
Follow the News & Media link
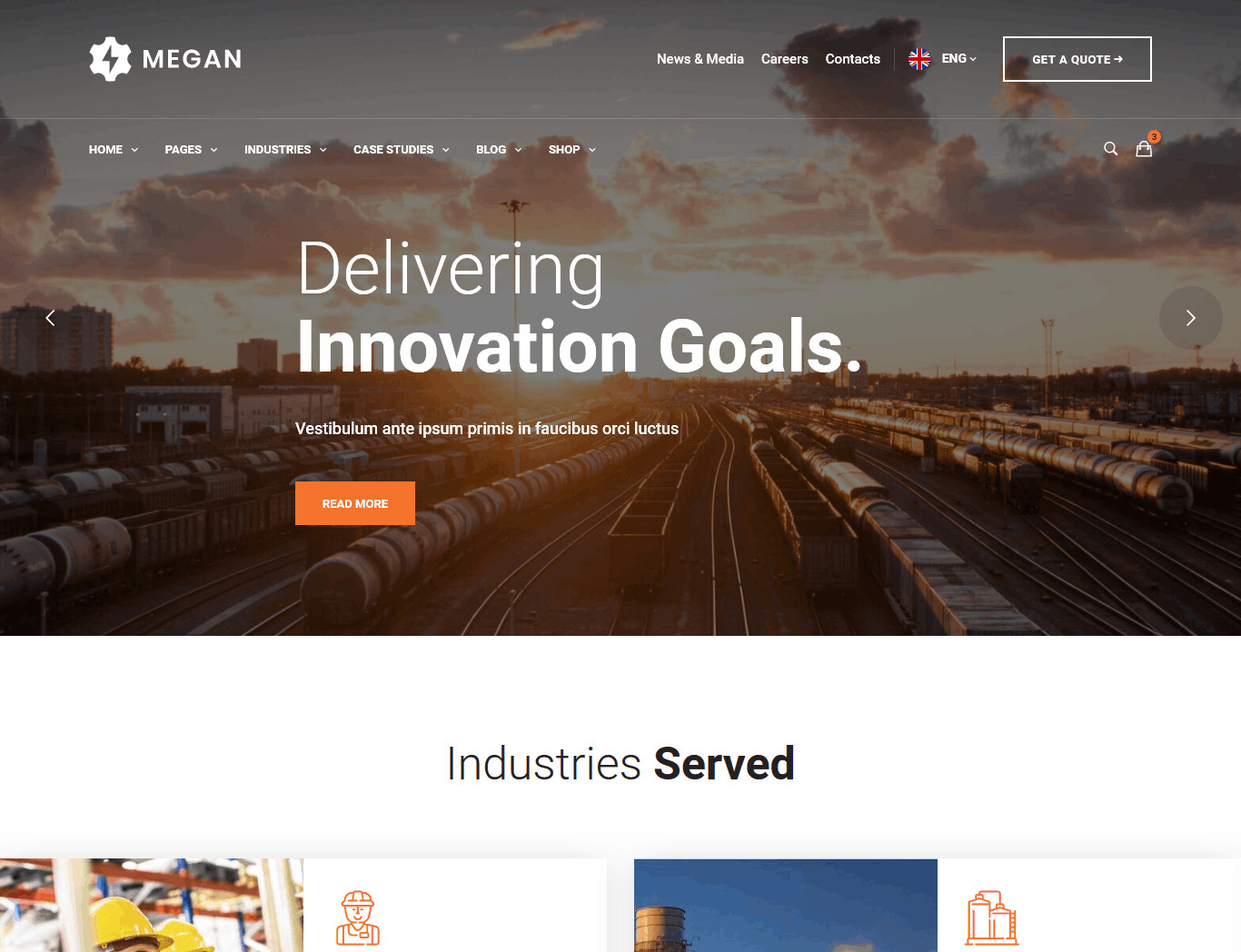coord(700,59)
